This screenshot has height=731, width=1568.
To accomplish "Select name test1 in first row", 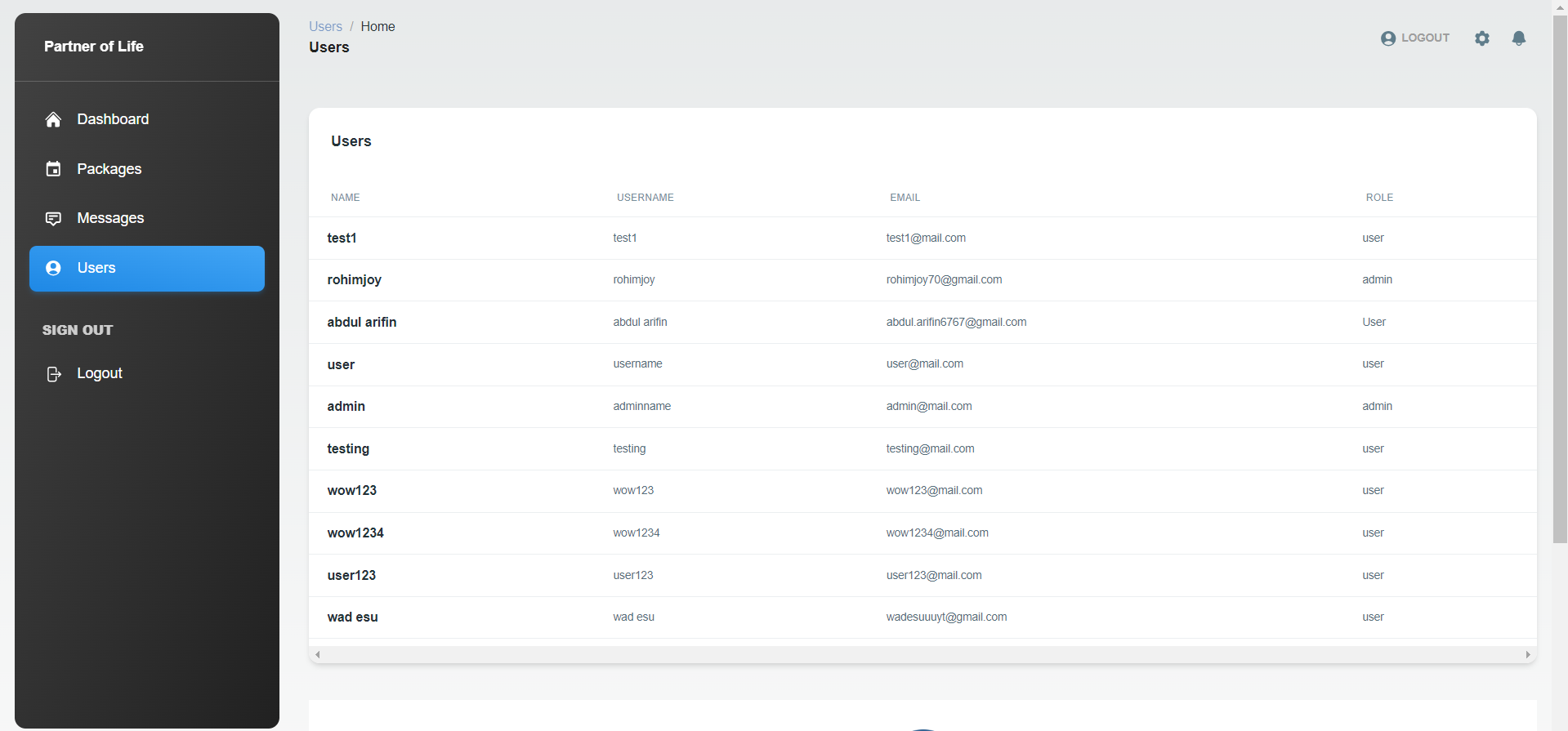I will (x=342, y=238).
